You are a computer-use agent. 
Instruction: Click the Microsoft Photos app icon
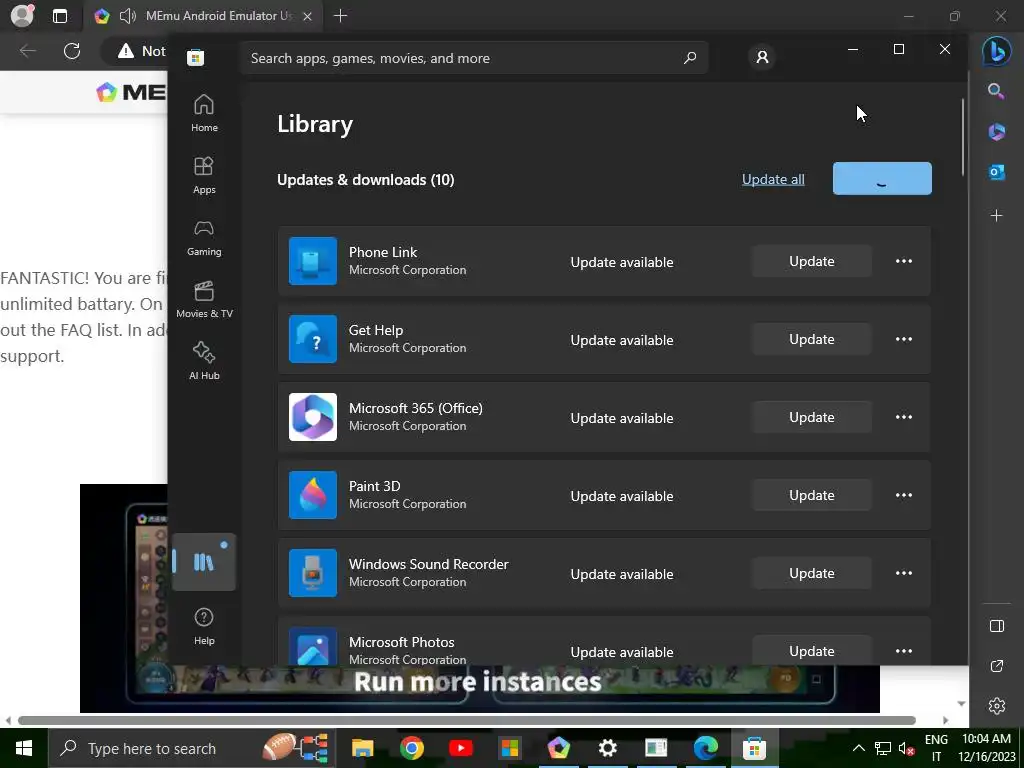(313, 647)
